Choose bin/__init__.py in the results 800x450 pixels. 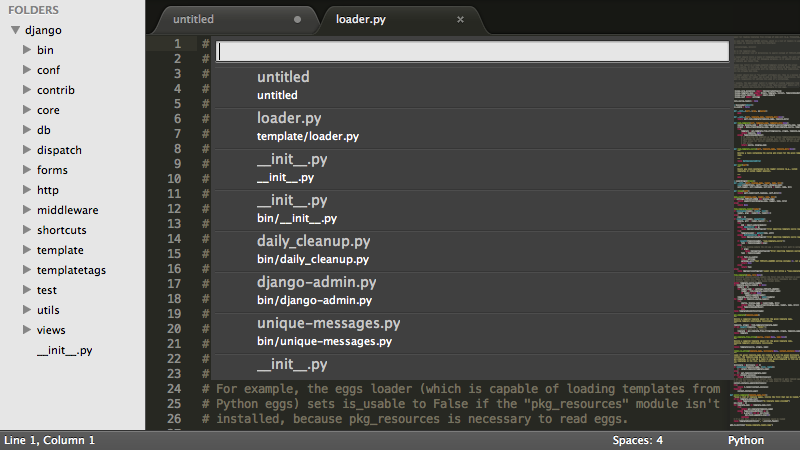472,210
